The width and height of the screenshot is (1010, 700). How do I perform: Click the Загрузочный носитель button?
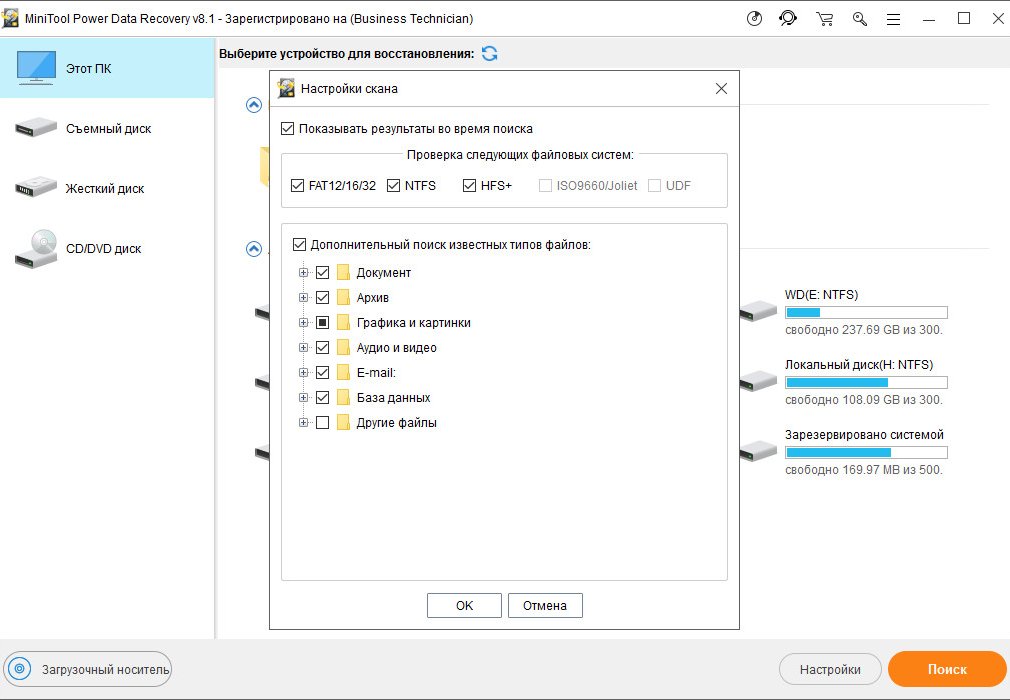(x=88, y=669)
